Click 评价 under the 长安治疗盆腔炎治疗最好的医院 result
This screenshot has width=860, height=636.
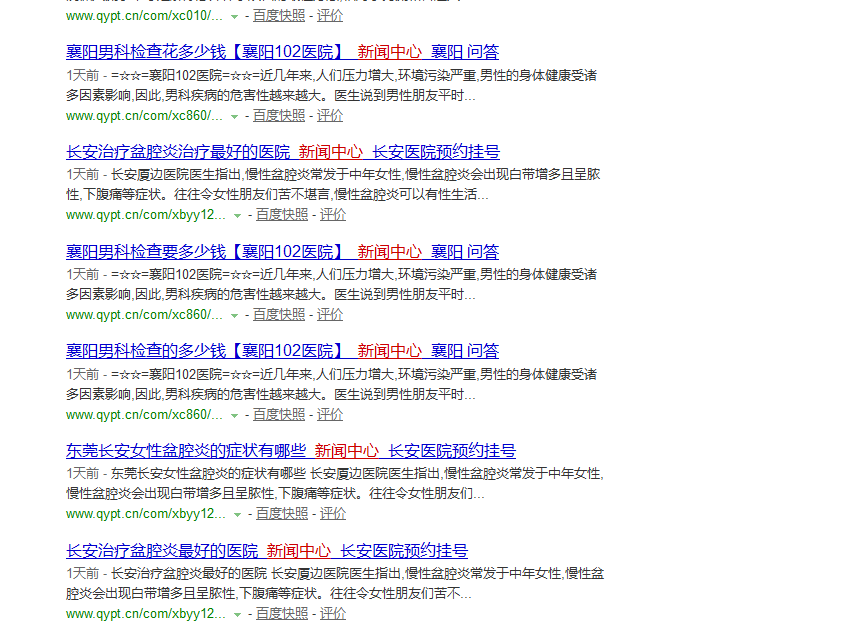[x=332, y=214]
